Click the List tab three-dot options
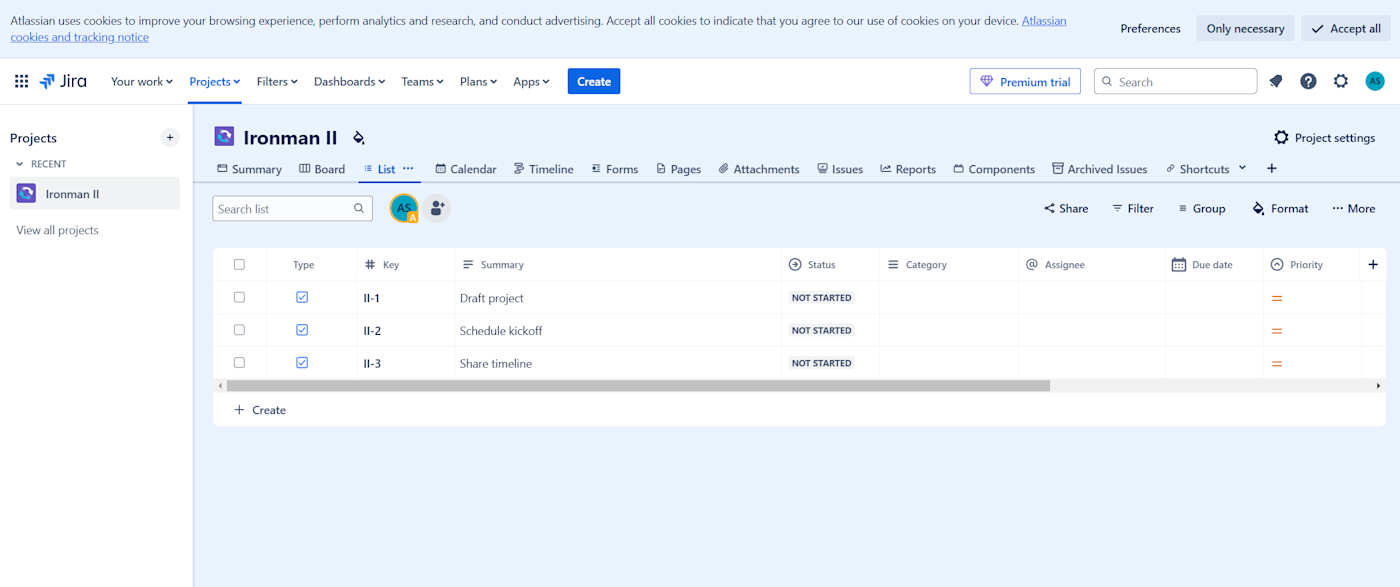Screen dimensions: 1400x587 pos(408,169)
